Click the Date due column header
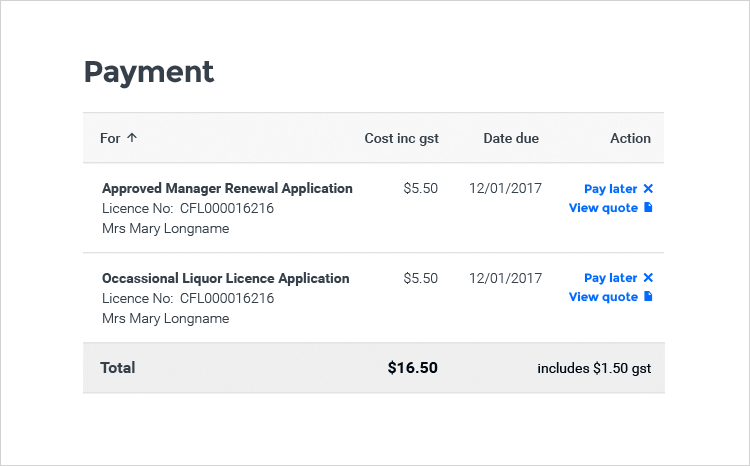Viewport: 750px width, 466px height. click(x=511, y=139)
